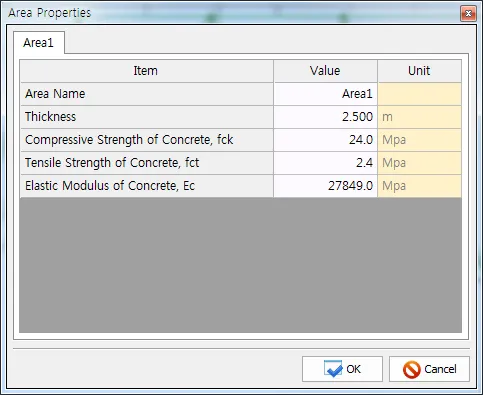Select the Area1 tab

point(39,43)
